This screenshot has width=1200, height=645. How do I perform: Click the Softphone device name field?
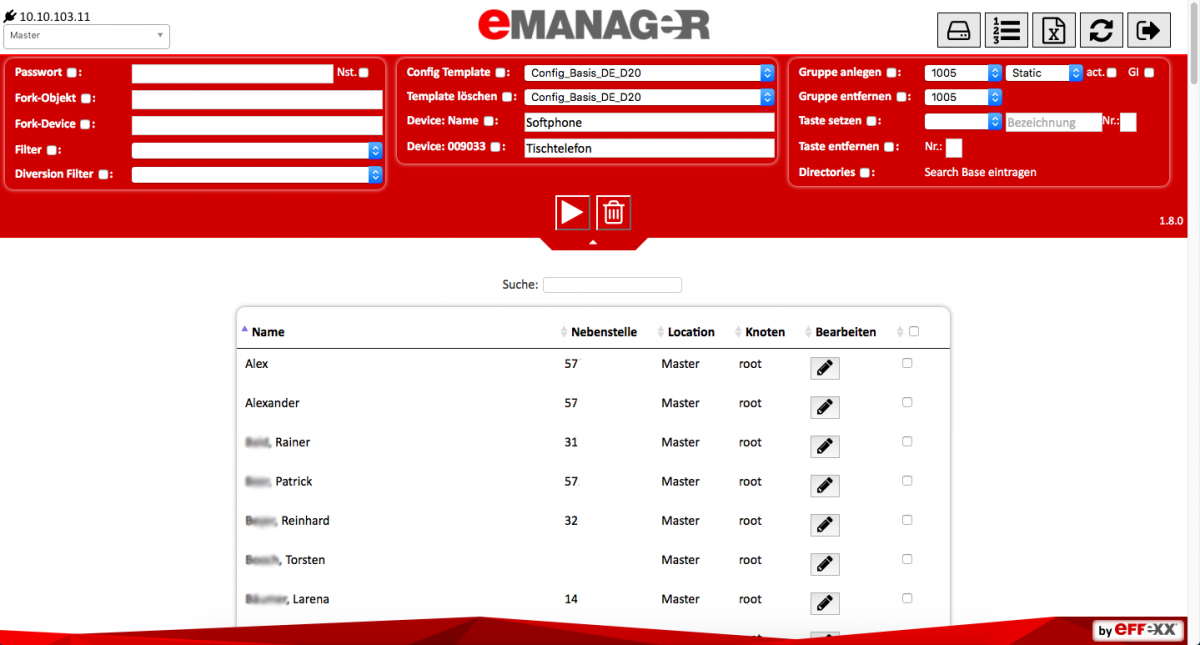650,122
